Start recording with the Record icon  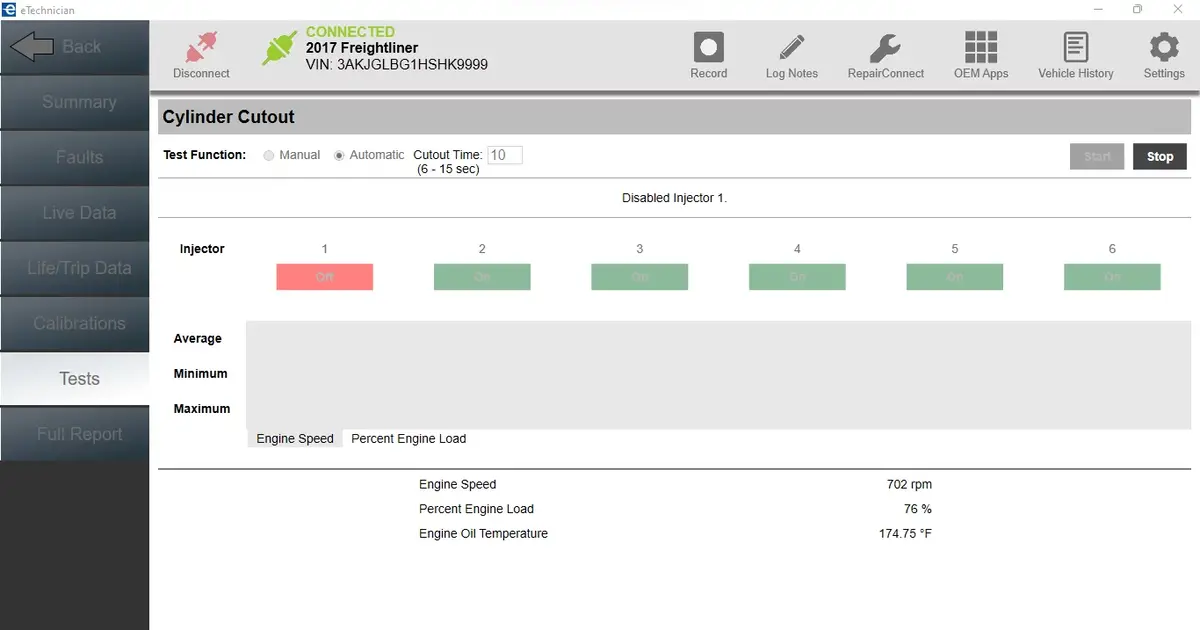708,47
